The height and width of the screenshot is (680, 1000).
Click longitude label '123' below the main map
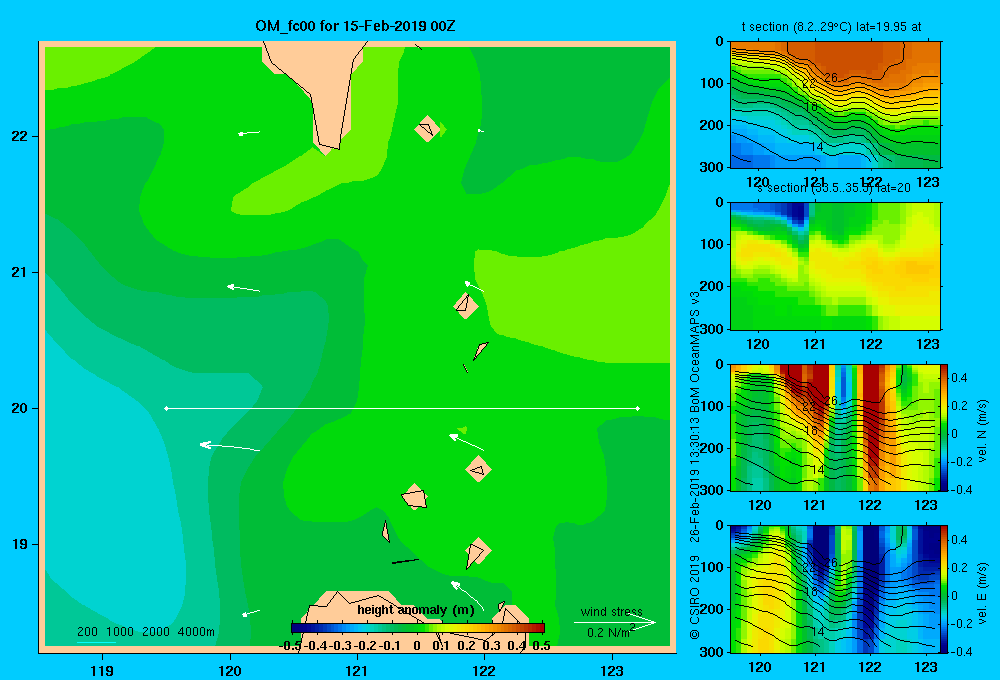612,670
